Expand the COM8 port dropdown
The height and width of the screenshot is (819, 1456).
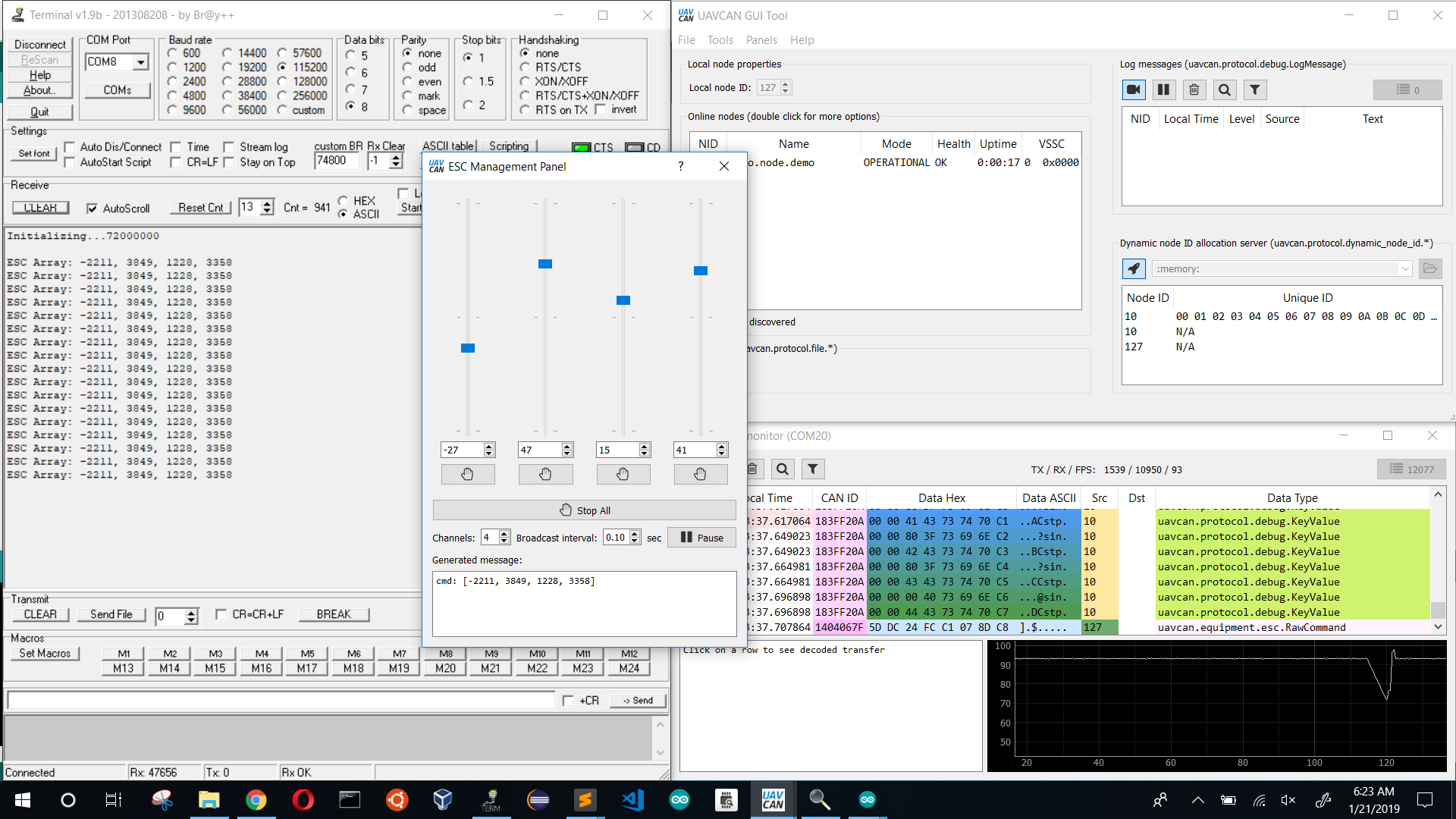click(141, 62)
